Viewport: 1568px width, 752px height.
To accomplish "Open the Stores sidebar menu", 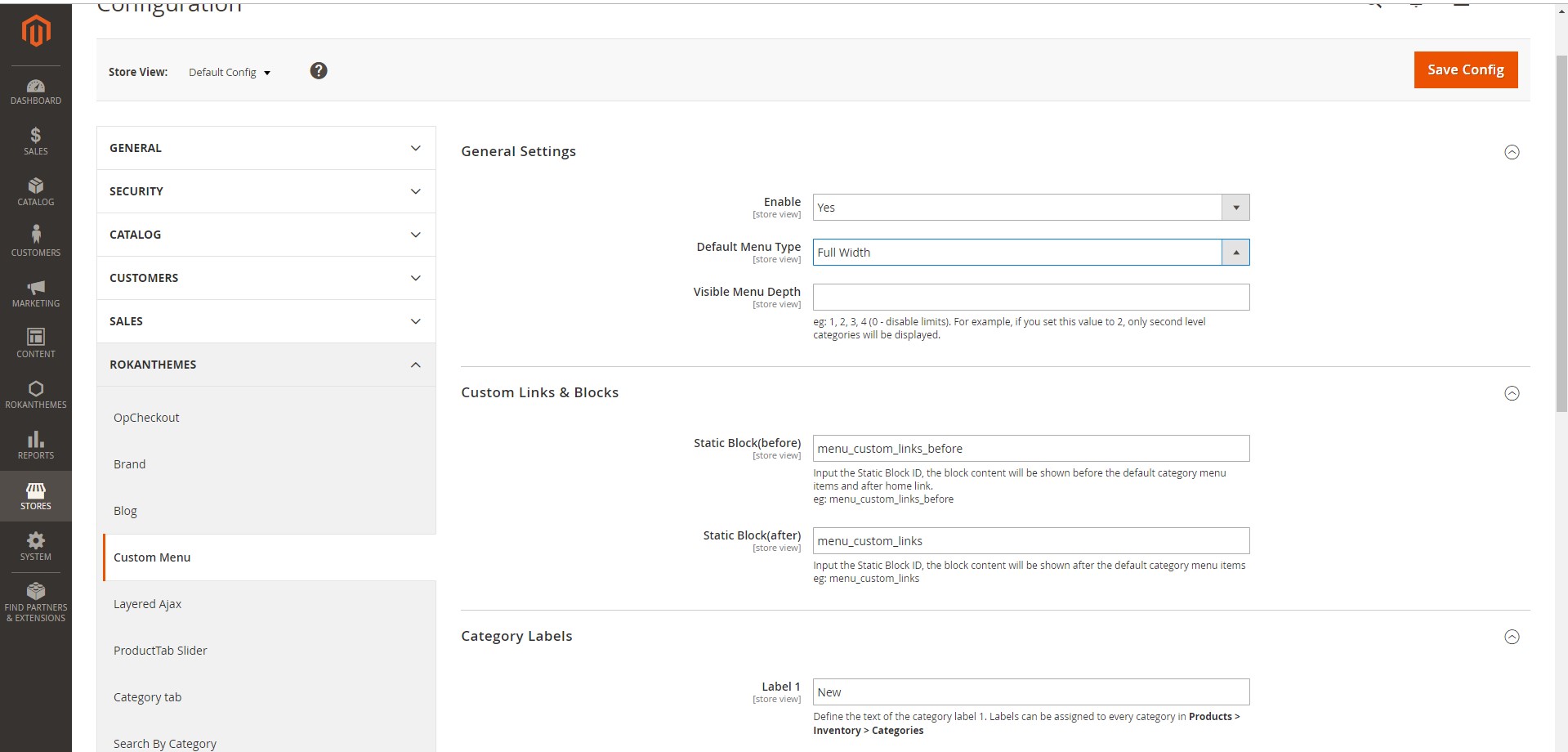I will tap(36, 496).
